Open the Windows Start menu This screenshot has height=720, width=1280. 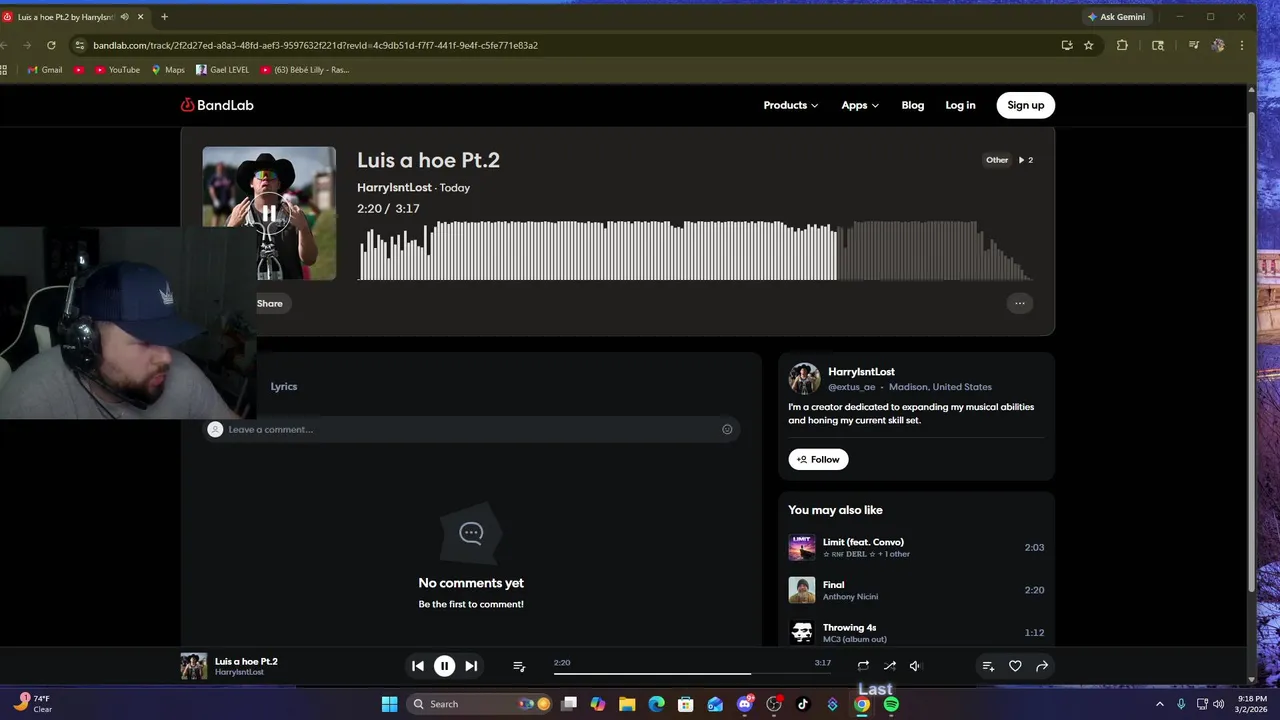389,704
